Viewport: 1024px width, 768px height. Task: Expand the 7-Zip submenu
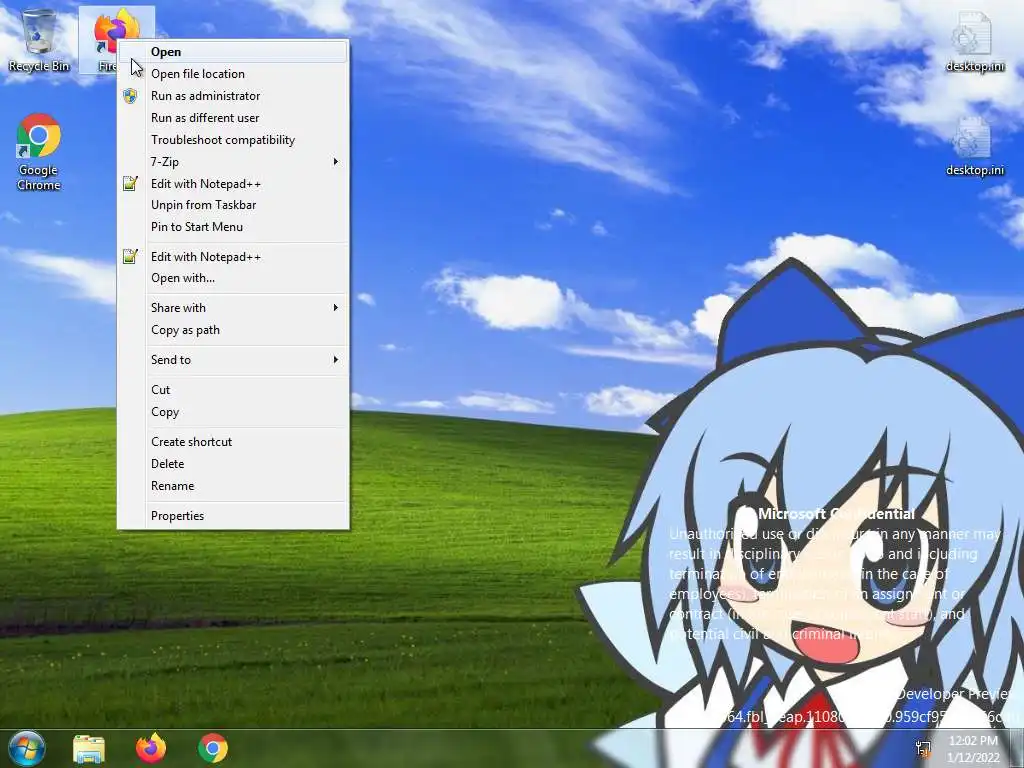point(233,162)
